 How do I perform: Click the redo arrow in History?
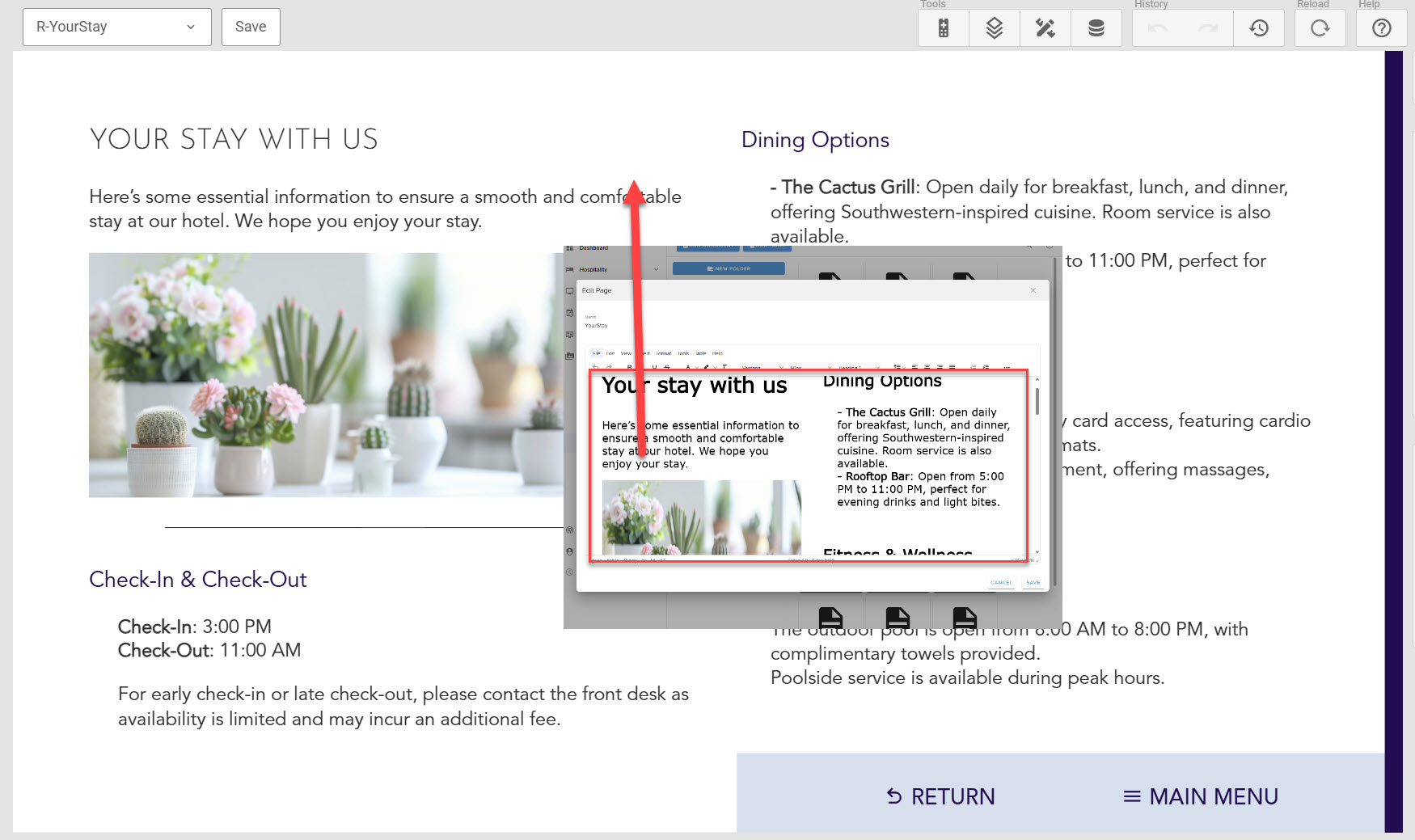pyautogui.click(x=1208, y=28)
